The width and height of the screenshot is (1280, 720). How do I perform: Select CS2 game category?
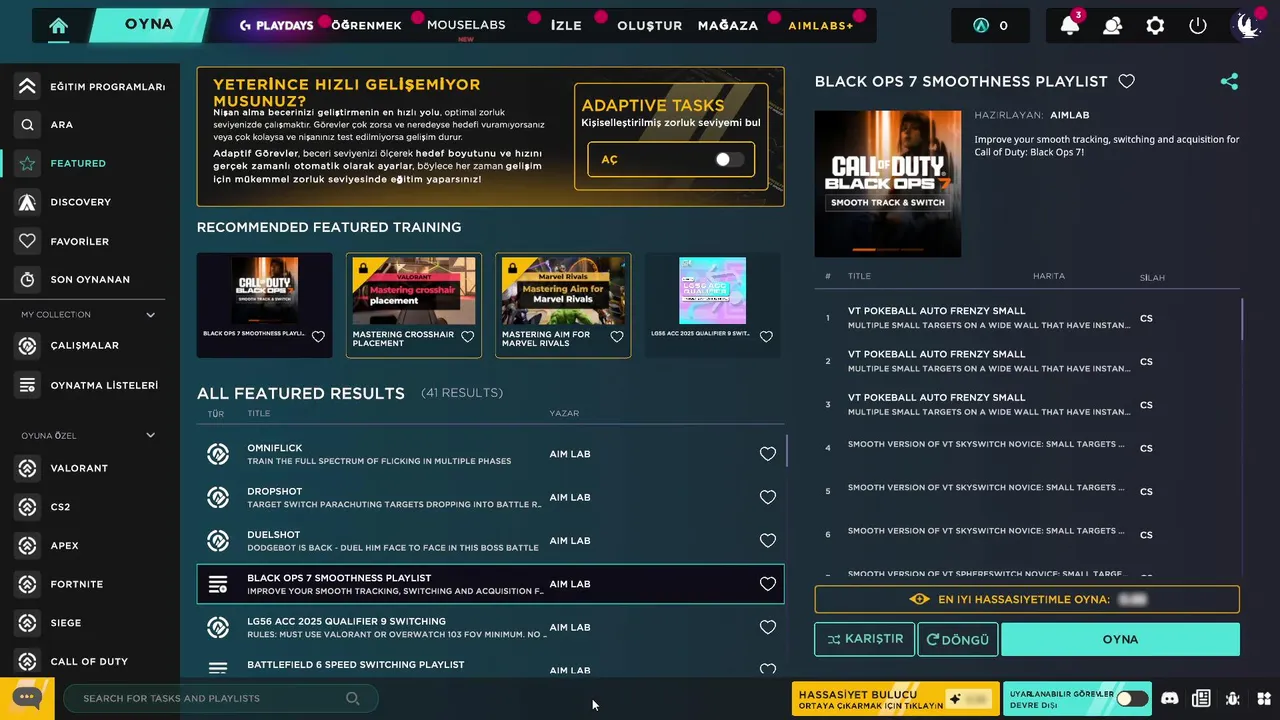90,507
